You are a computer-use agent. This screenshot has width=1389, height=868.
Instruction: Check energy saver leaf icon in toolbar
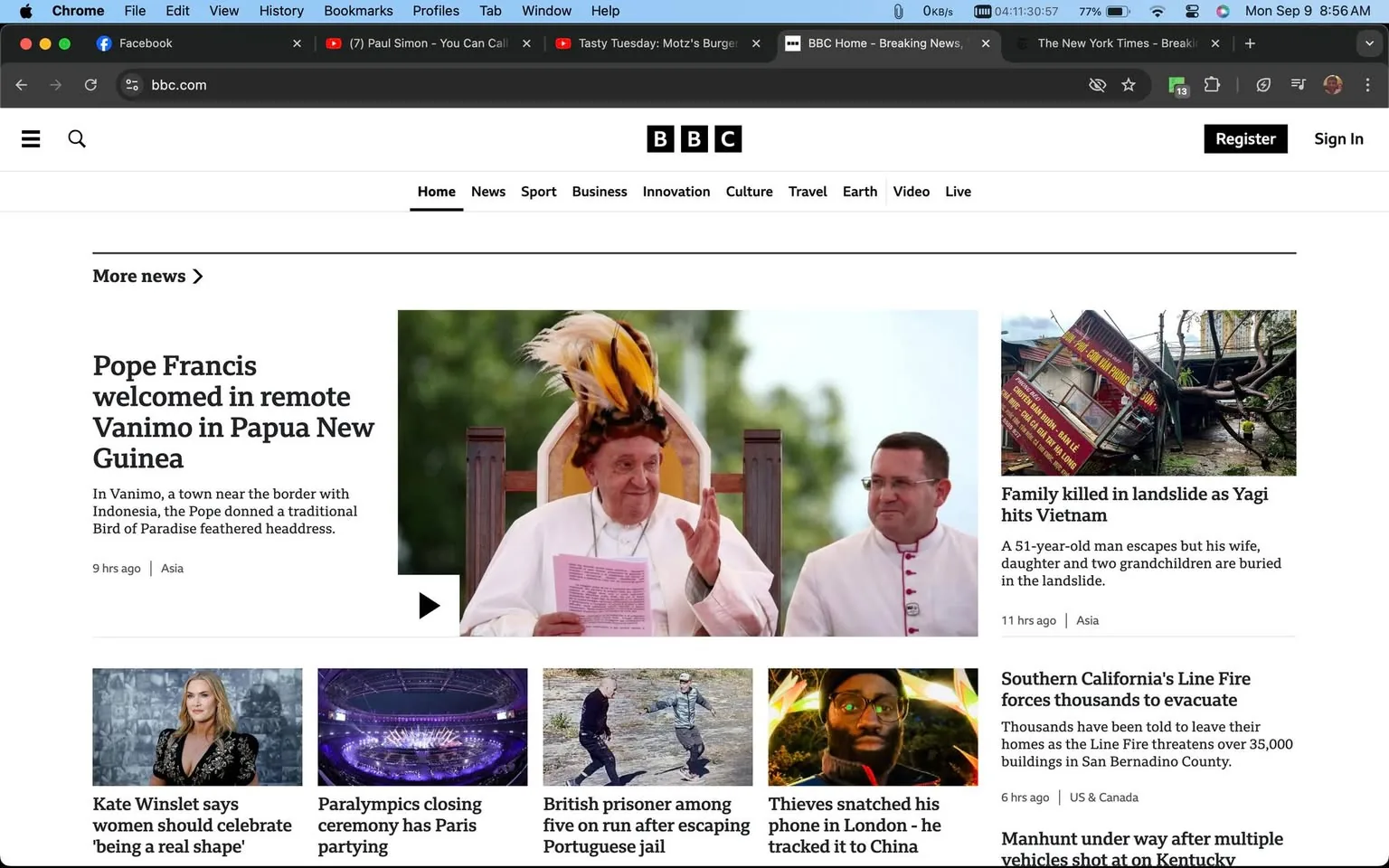[x=1263, y=84]
